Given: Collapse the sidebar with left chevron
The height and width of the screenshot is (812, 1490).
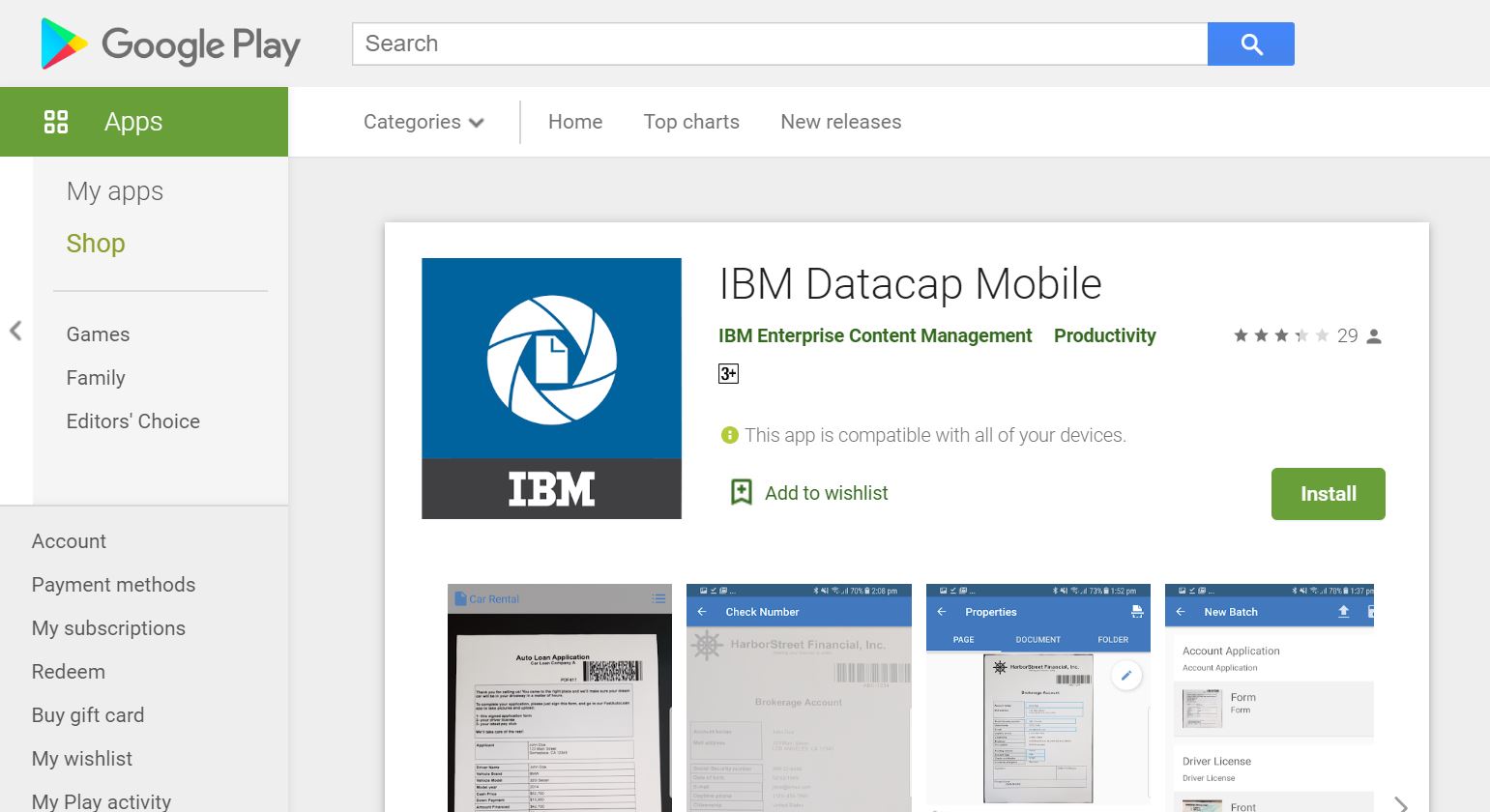Looking at the screenshot, I should [x=15, y=331].
